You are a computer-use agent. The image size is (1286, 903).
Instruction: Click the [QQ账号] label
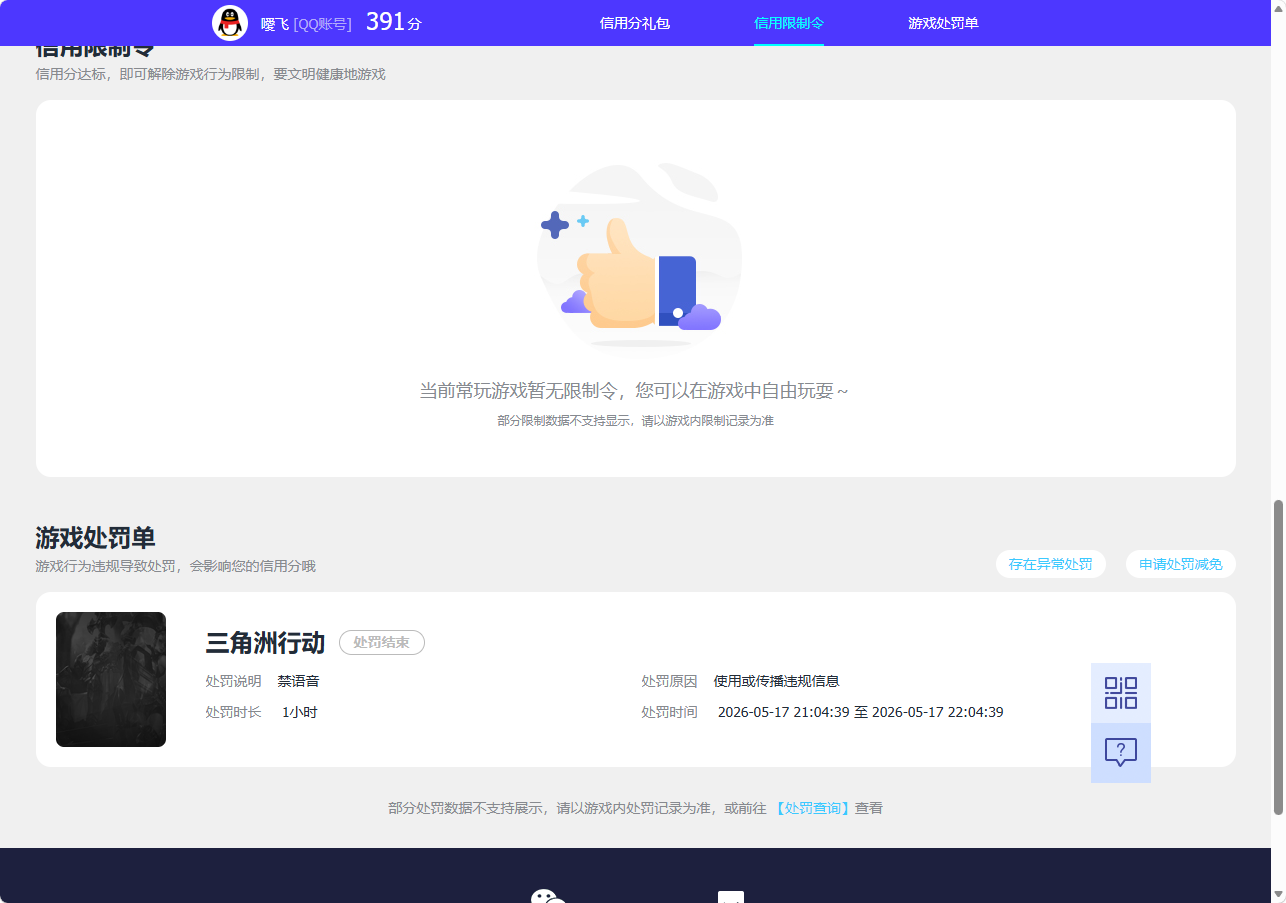322,24
